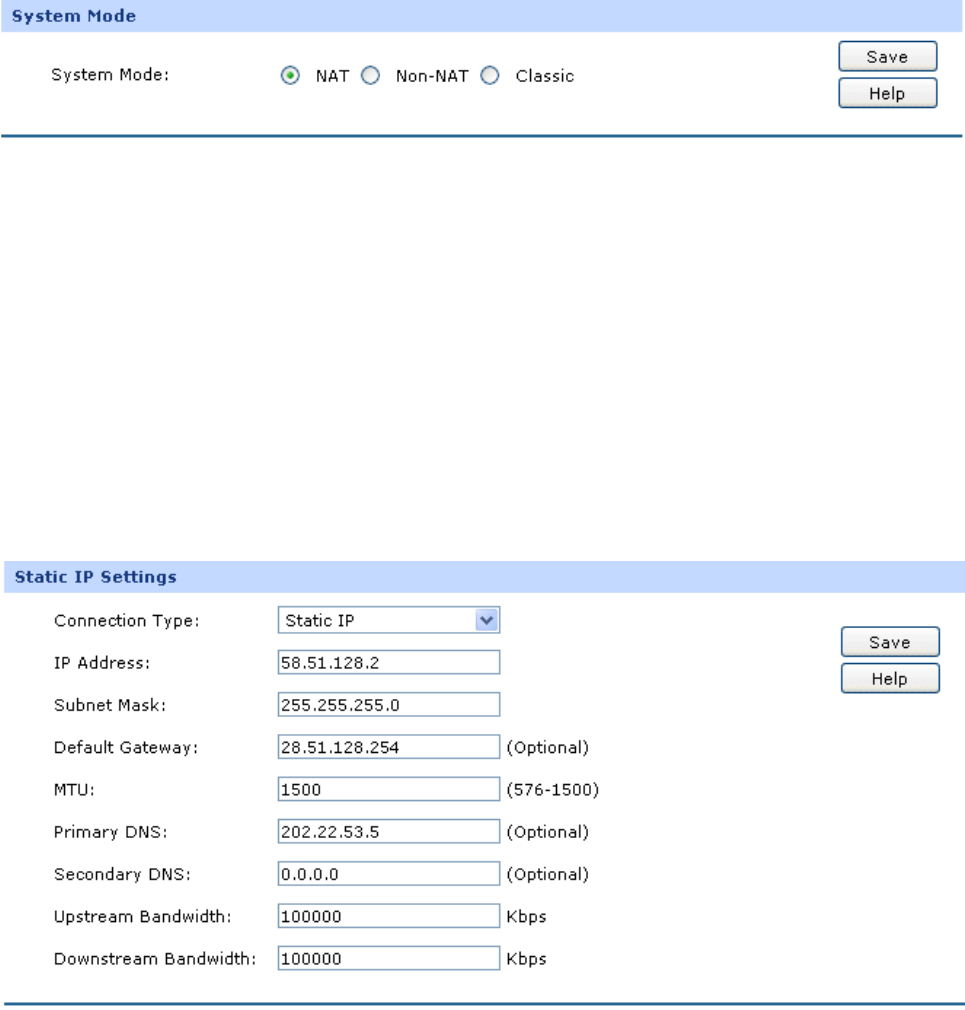This screenshot has height=1010, width=965.
Task: Open Help for System Mode section
Action: point(887,93)
